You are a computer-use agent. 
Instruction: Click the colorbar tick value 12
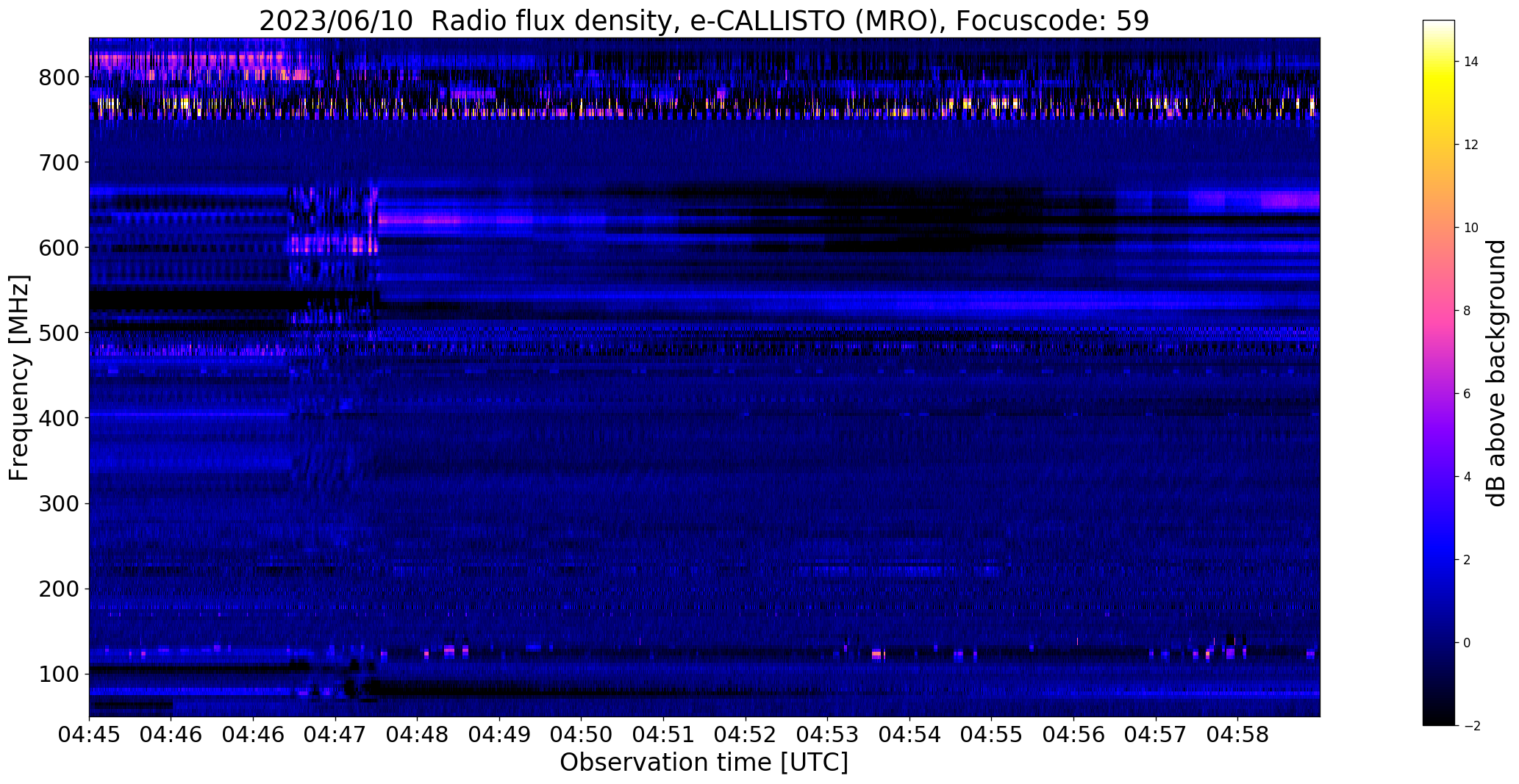point(1470,145)
